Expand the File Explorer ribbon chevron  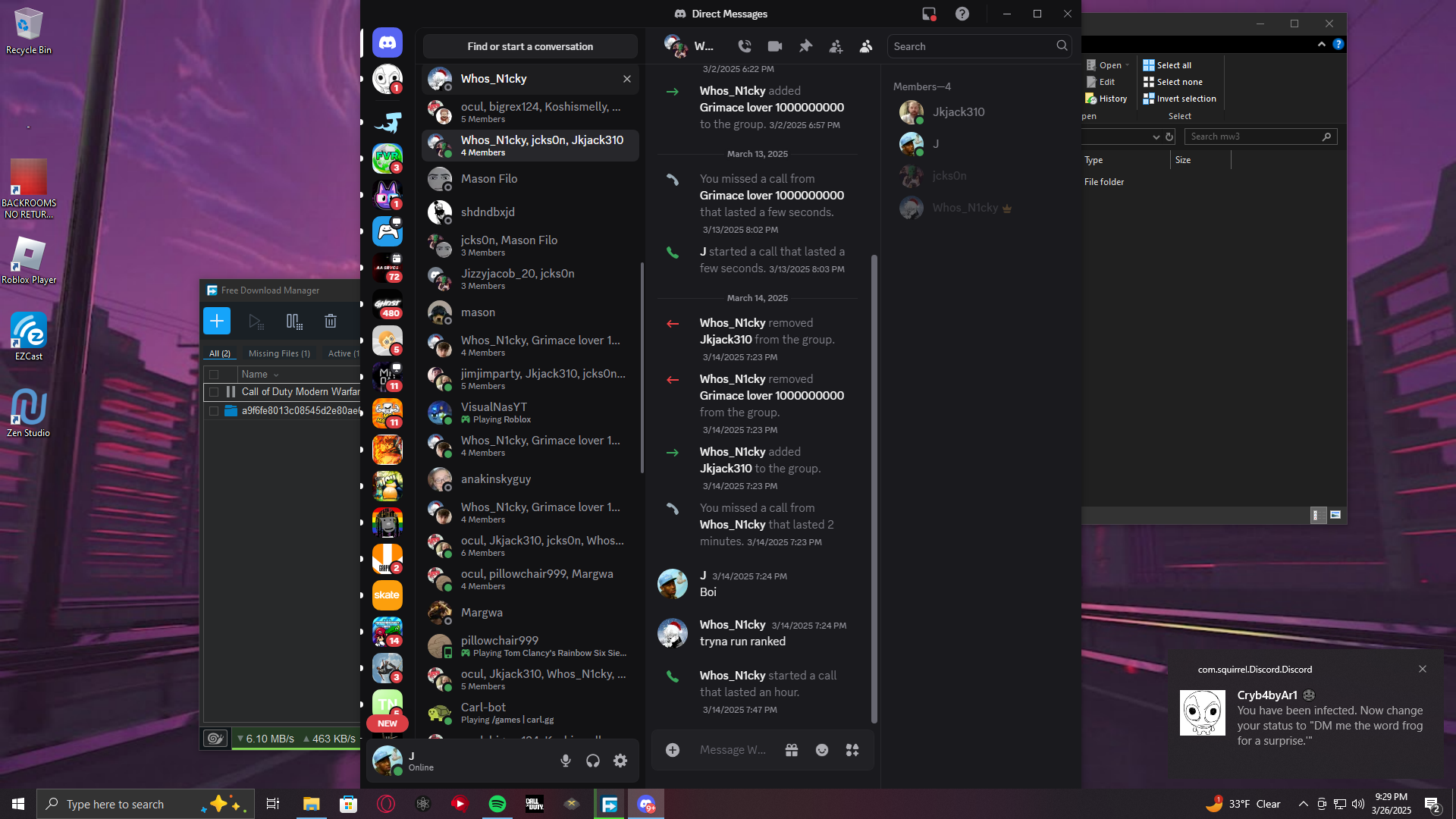(1322, 44)
